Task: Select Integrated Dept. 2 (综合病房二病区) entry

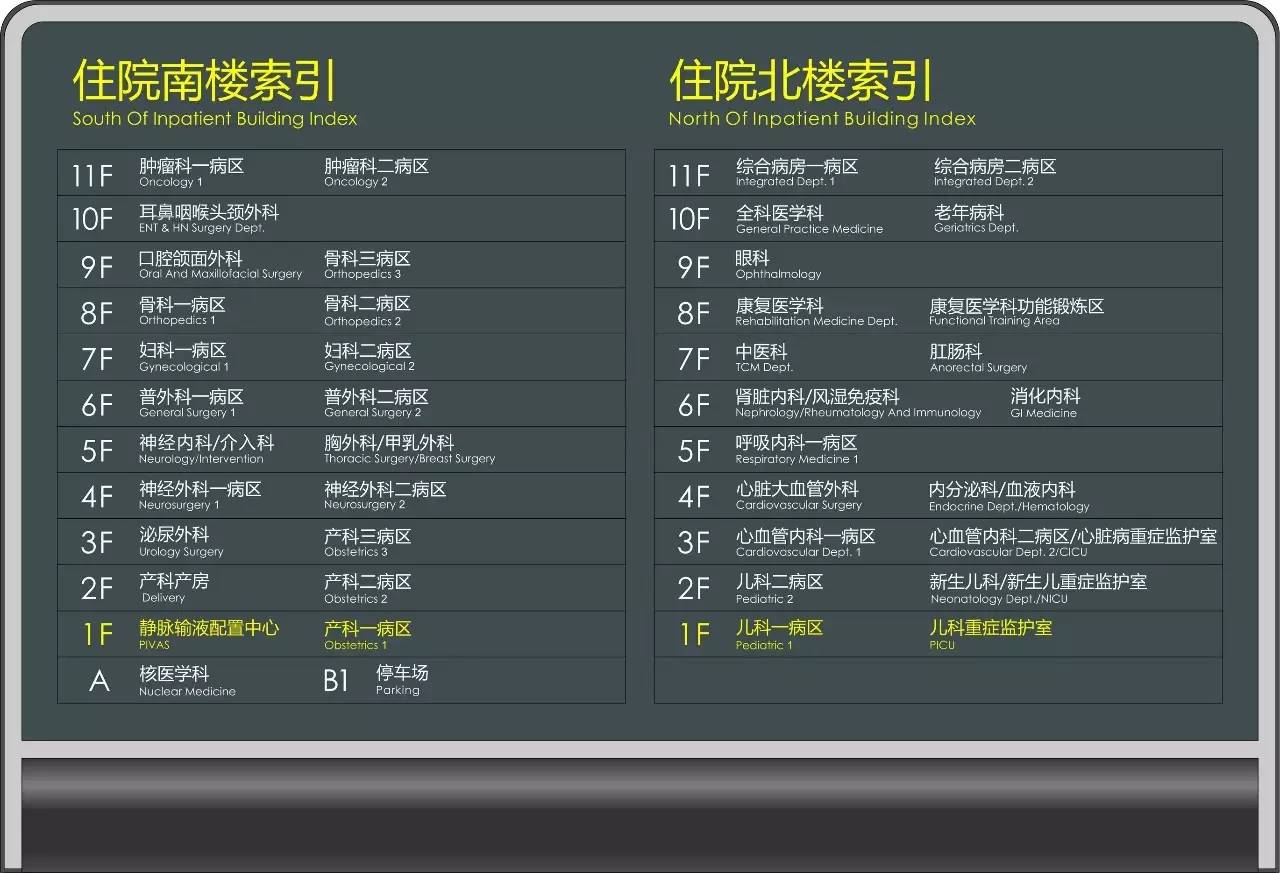Action: (x=995, y=172)
